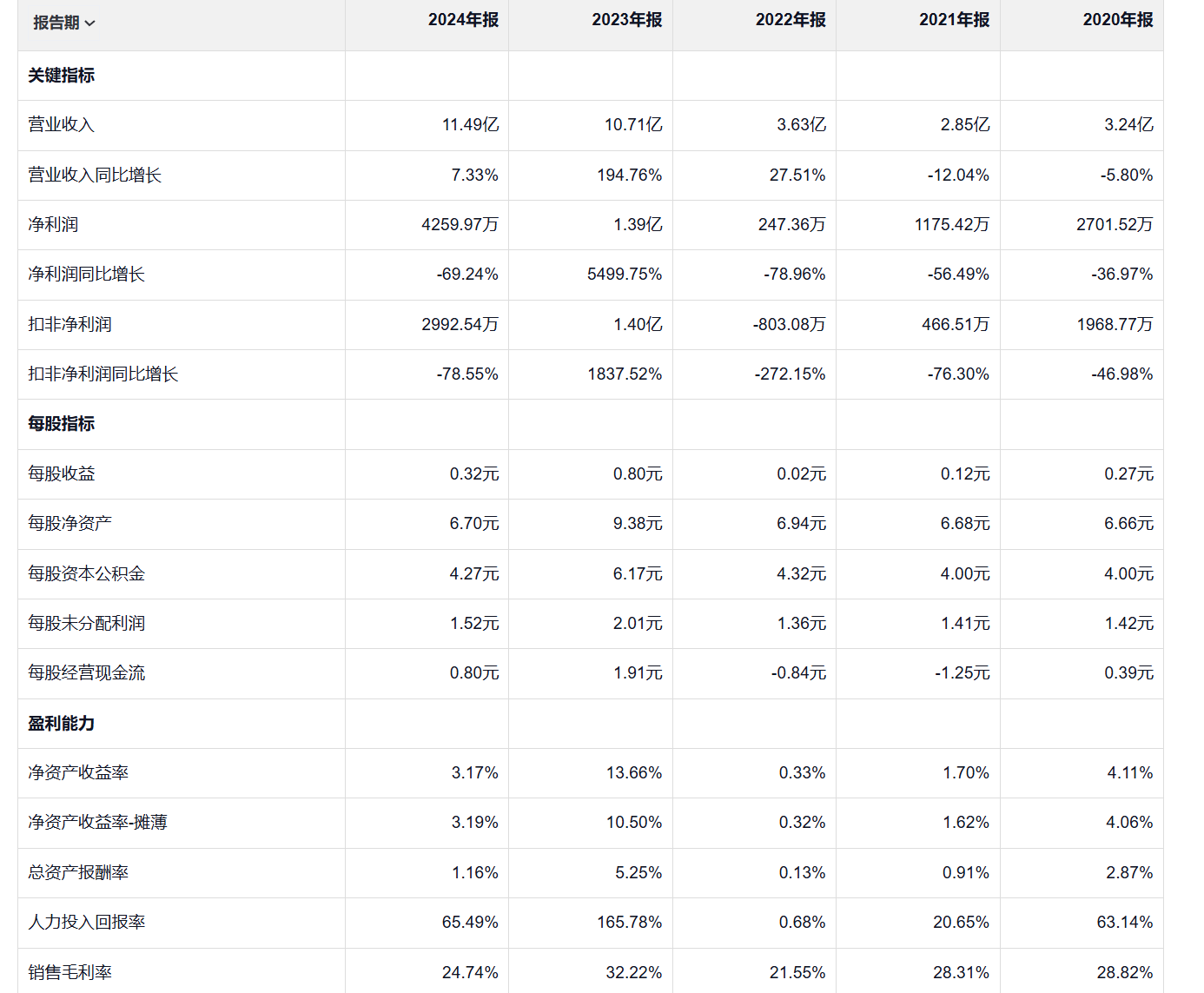
Task: Select the 2023年报 column header
Action: pyautogui.click(x=626, y=20)
